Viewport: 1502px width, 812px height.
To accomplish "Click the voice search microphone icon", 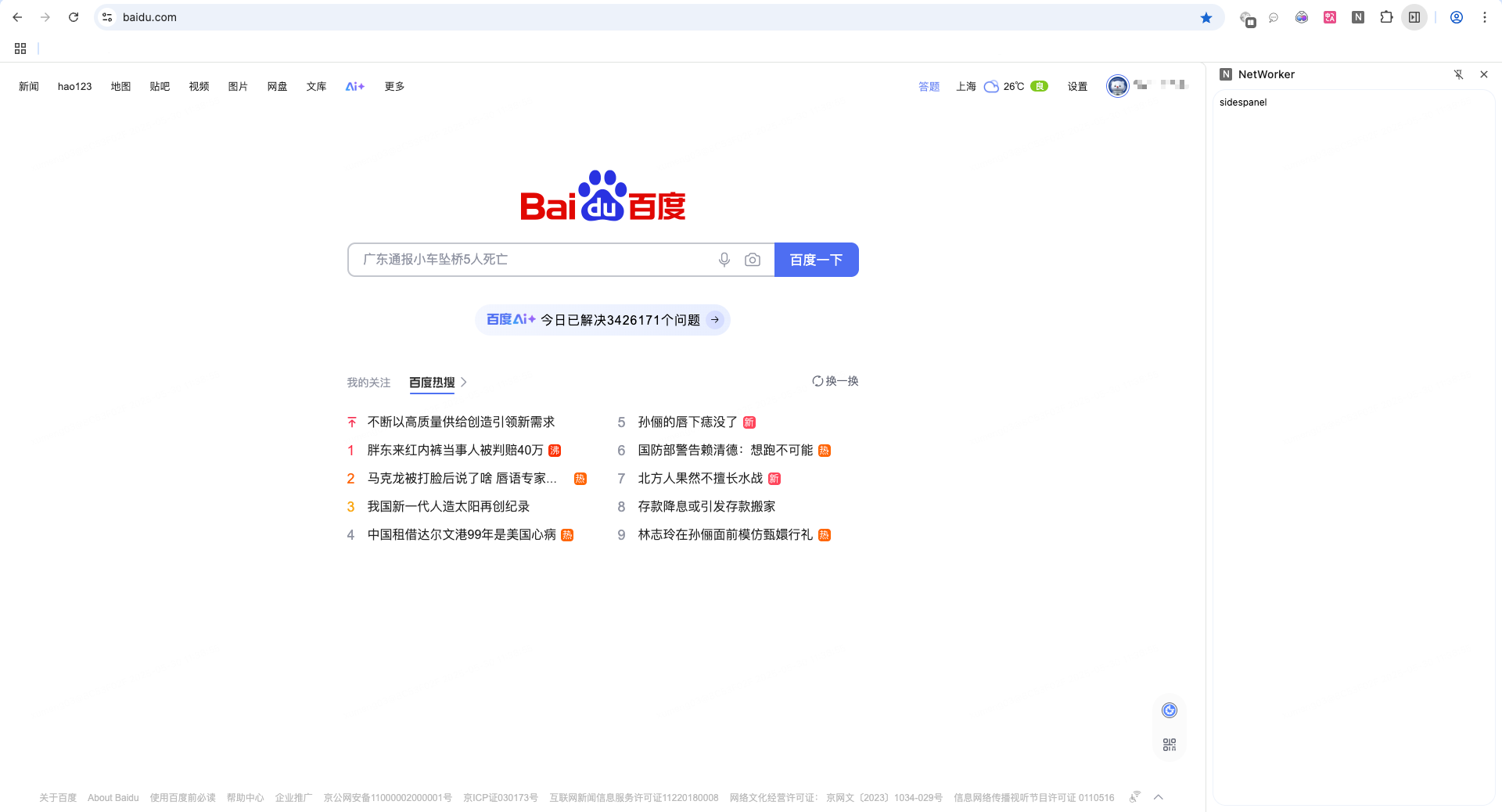I will click(x=724, y=260).
